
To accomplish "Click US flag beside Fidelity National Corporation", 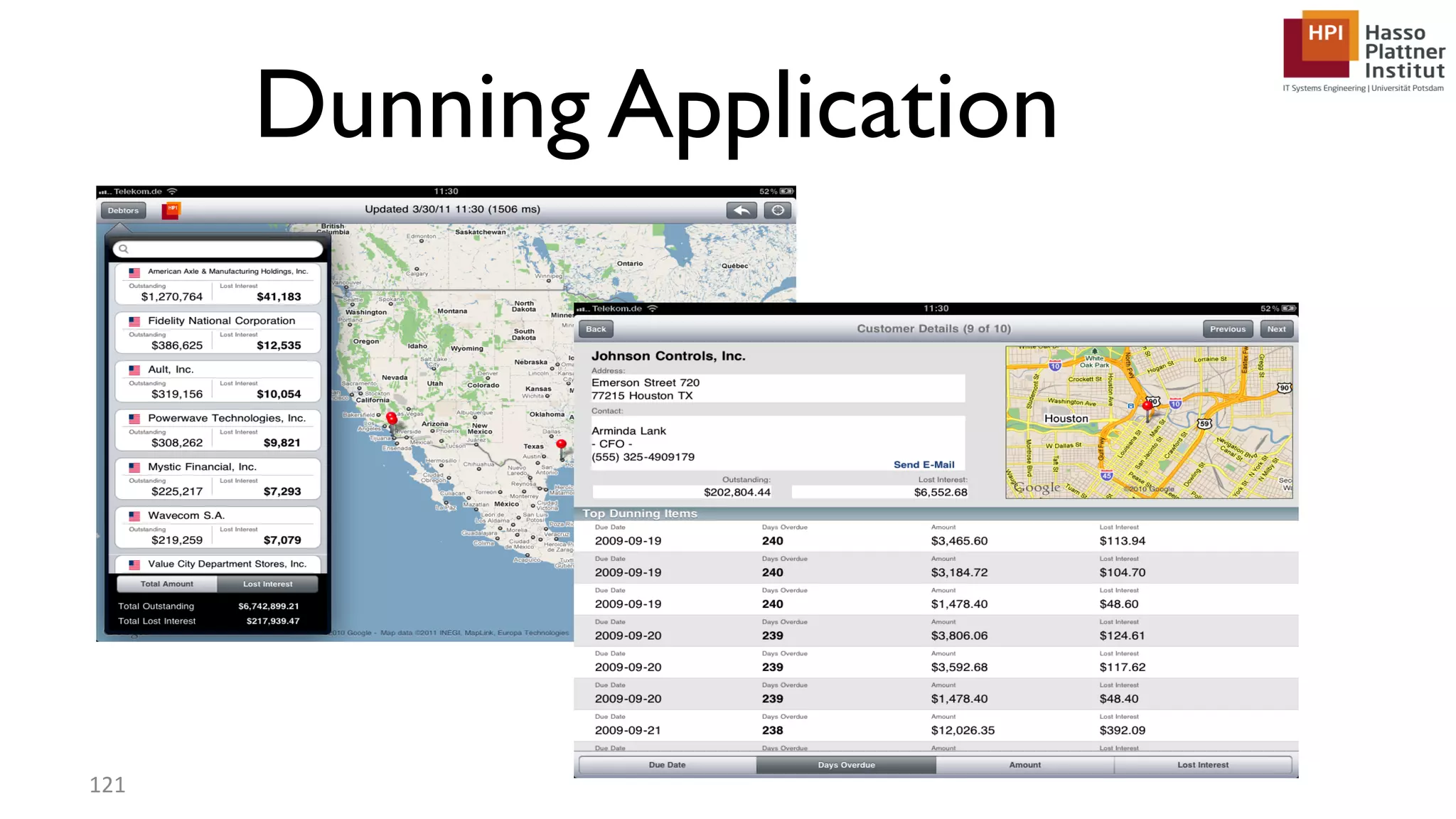I will point(134,321).
